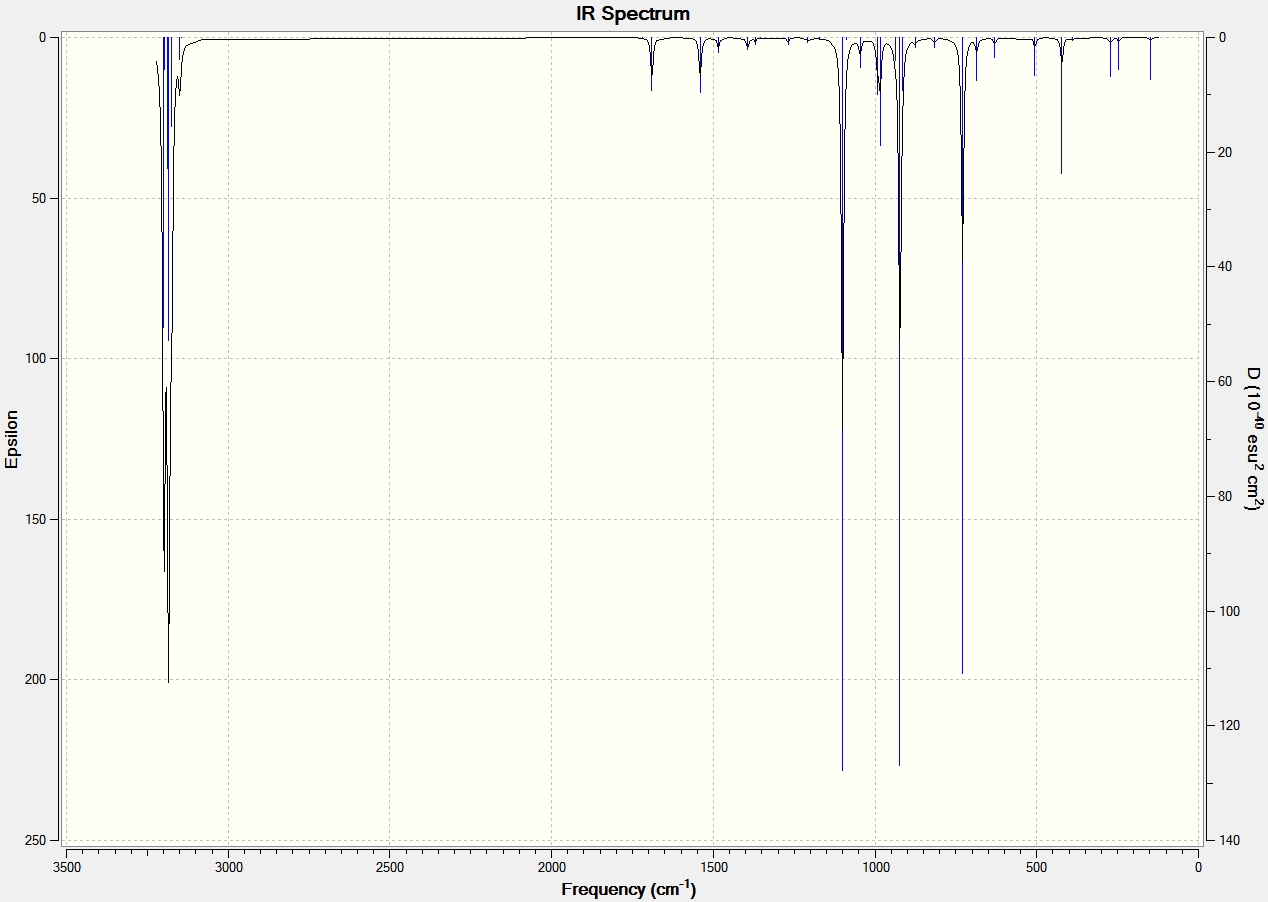Click the 3000 tick on Frequency axis

tap(229, 868)
